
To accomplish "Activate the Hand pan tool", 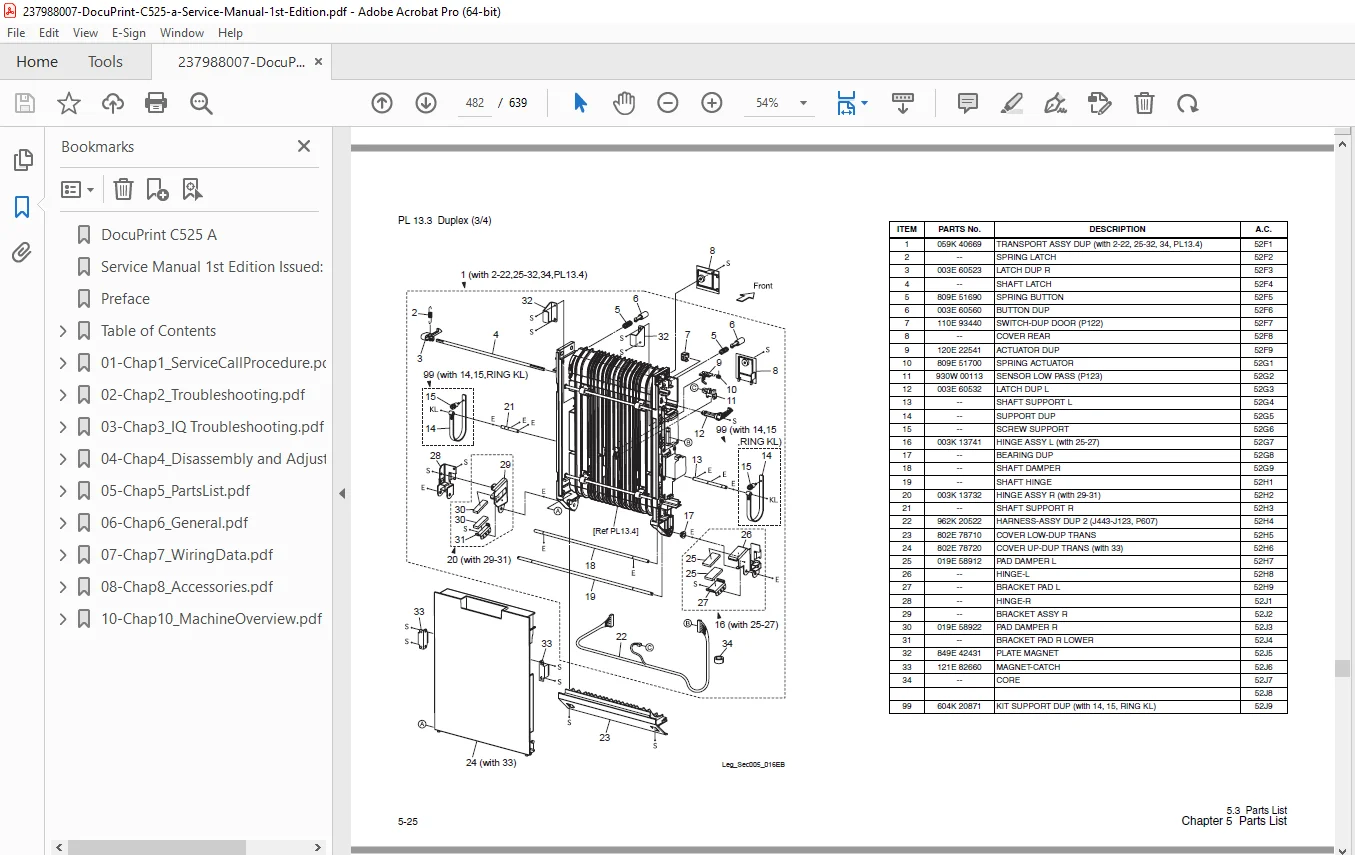I will 624,103.
